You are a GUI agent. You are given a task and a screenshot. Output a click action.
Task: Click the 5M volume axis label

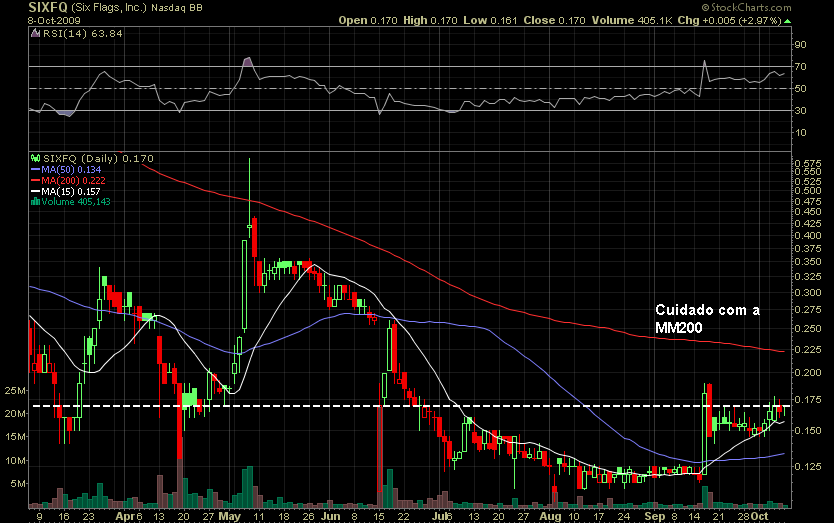[18, 484]
